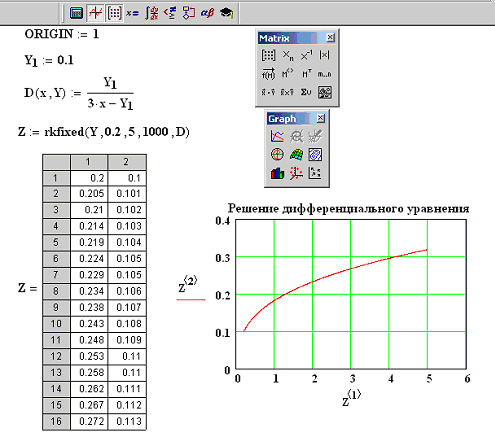Image resolution: width=495 pixels, height=436 pixels.
Task: Click the Matrix Column M<> icon
Action: (288, 74)
